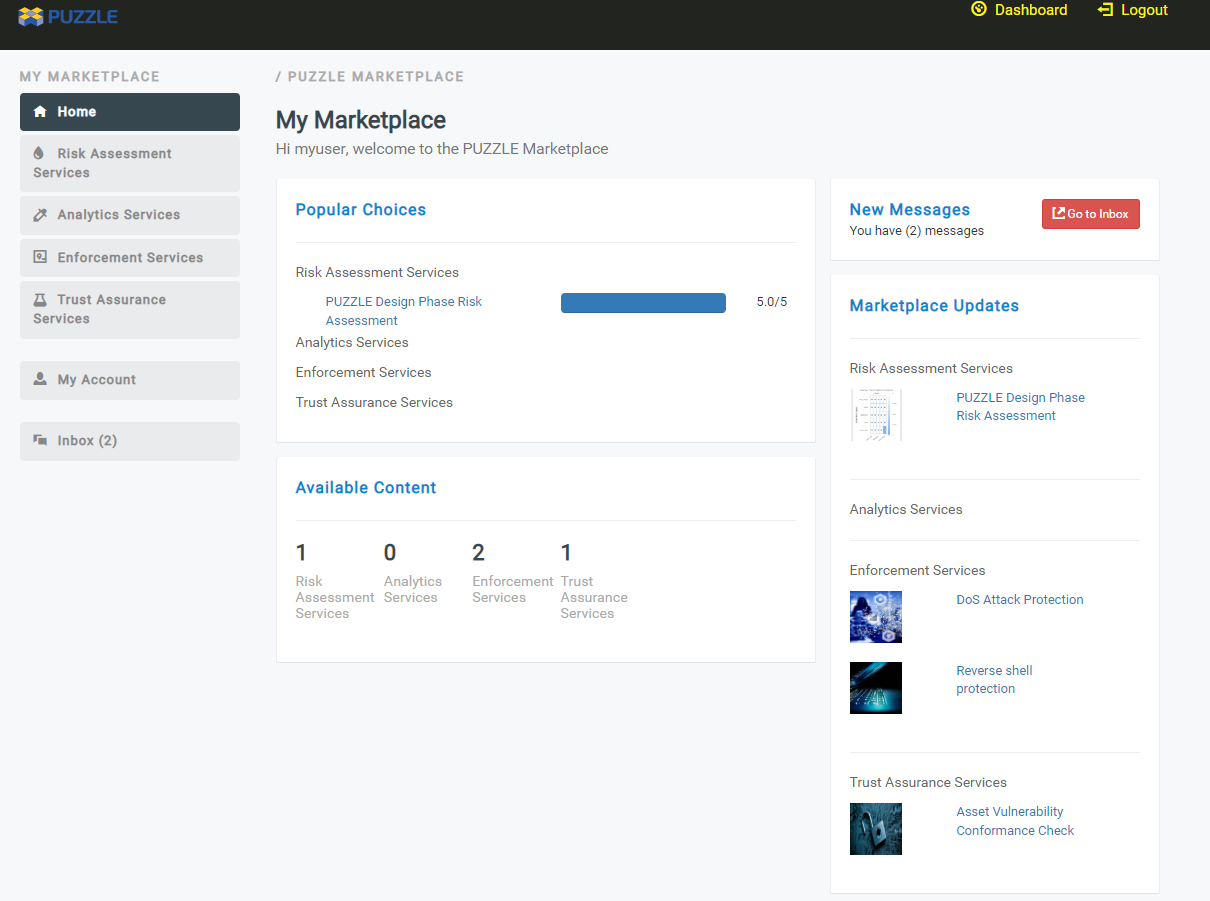Click the Reverse shell protection thumbnail
Image resolution: width=1210 pixels, height=901 pixels.
(x=876, y=688)
